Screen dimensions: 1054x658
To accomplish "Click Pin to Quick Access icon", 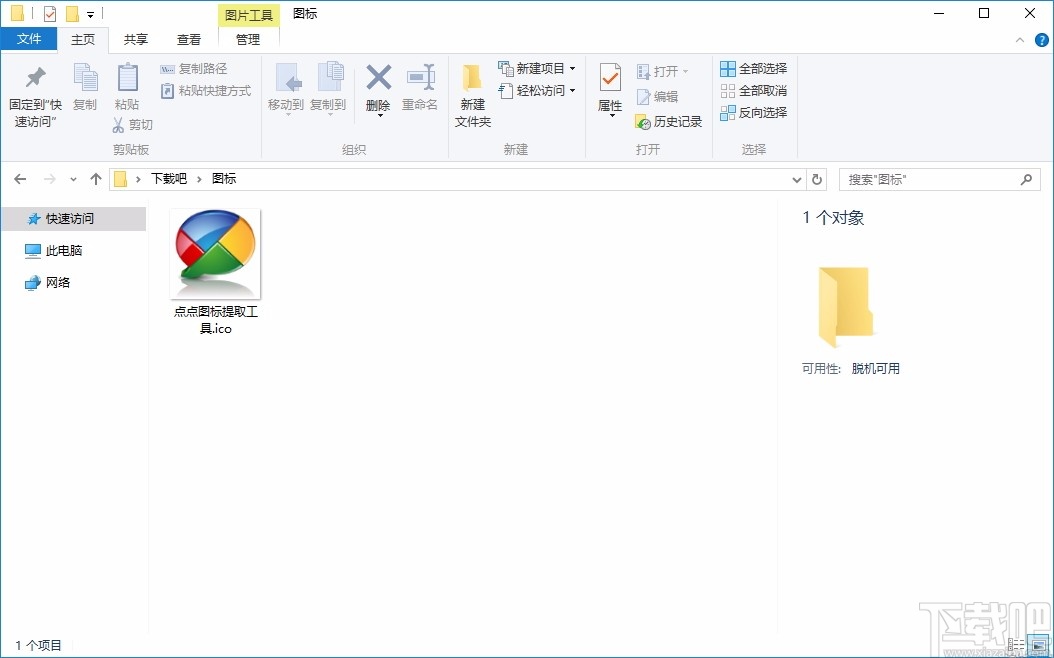I will pos(34,88).
